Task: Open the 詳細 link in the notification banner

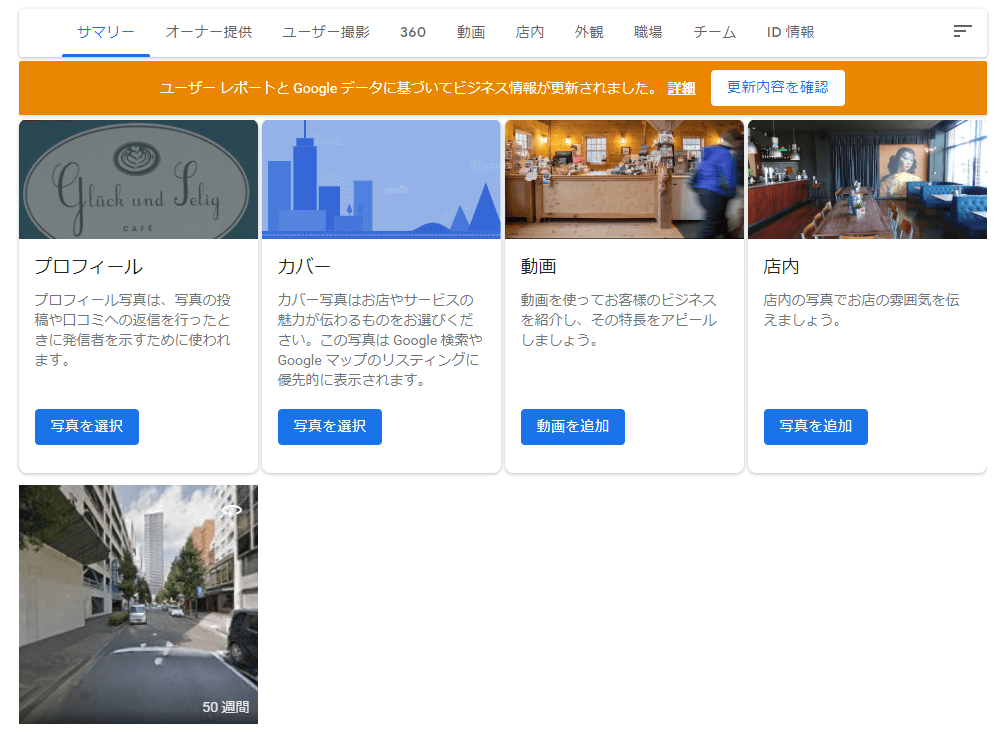Action: click(x=681, y=88)
